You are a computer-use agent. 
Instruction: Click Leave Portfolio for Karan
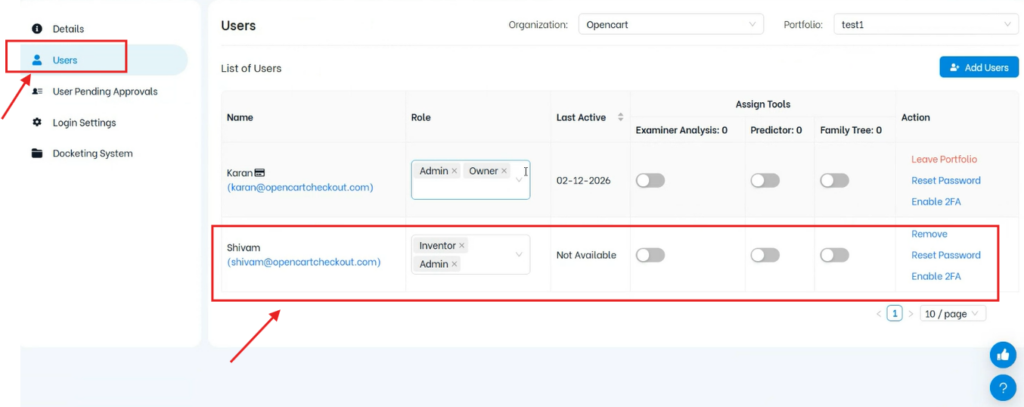coord(943,159)
